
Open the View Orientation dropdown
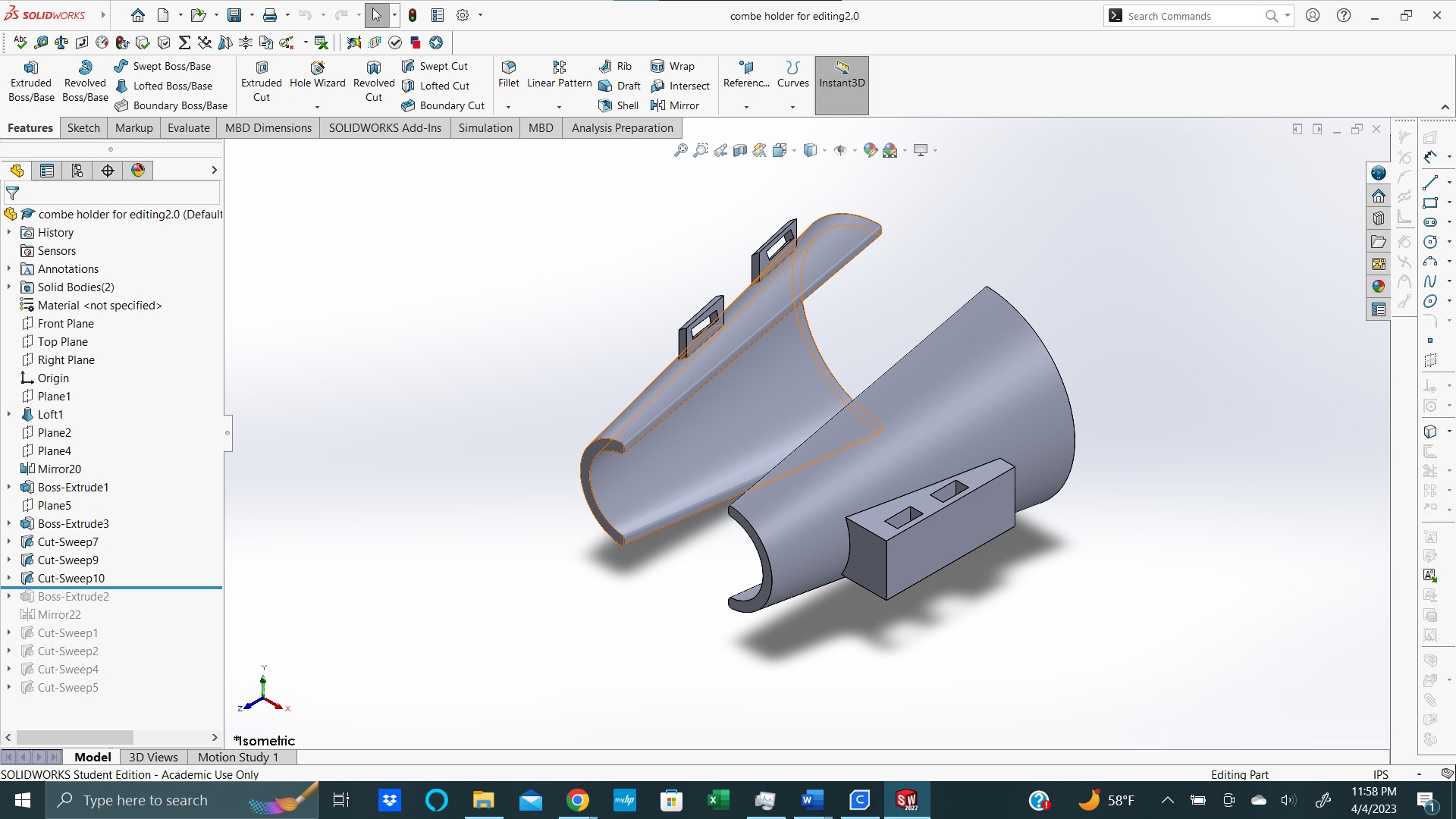click(x=794, y=149)
